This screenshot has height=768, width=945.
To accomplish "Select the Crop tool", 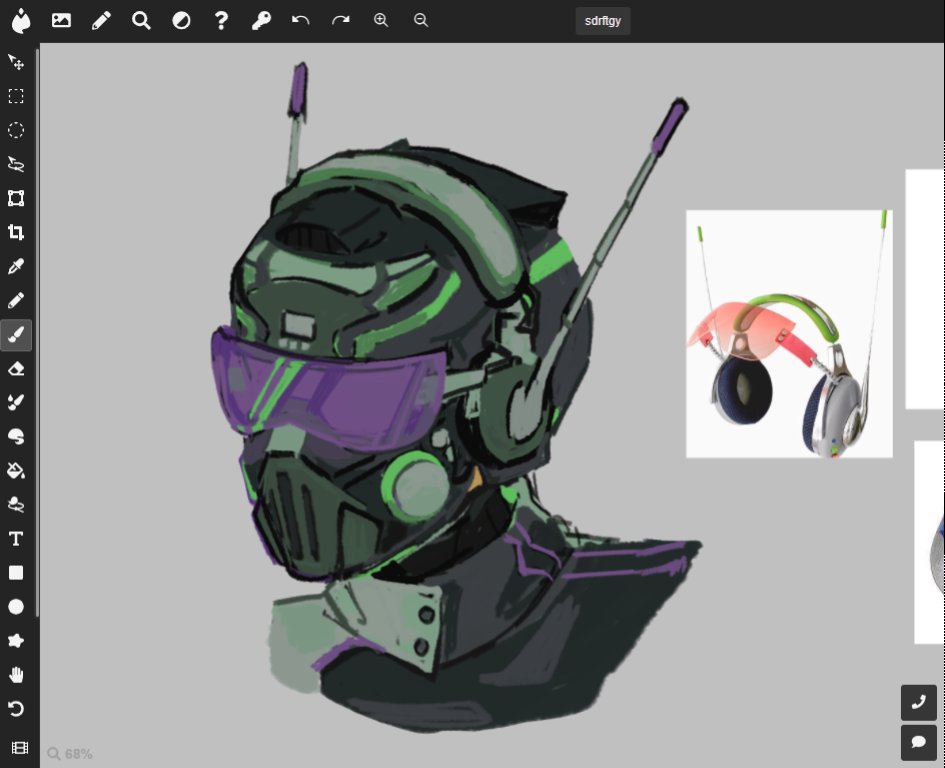I will click(x=16, y=232).
